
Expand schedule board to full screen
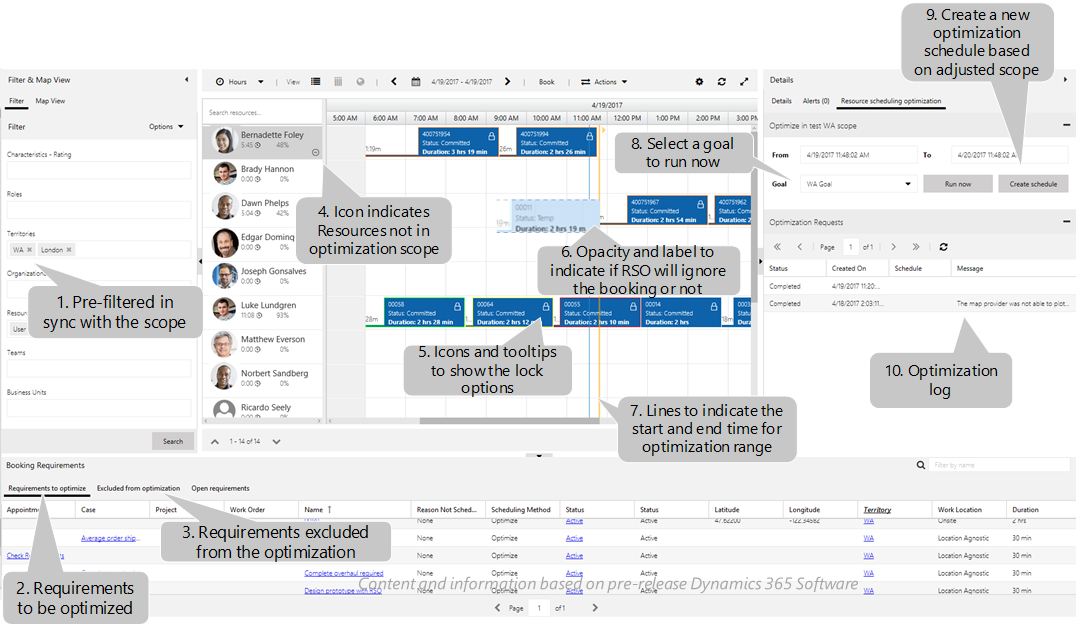pos(744,82)
